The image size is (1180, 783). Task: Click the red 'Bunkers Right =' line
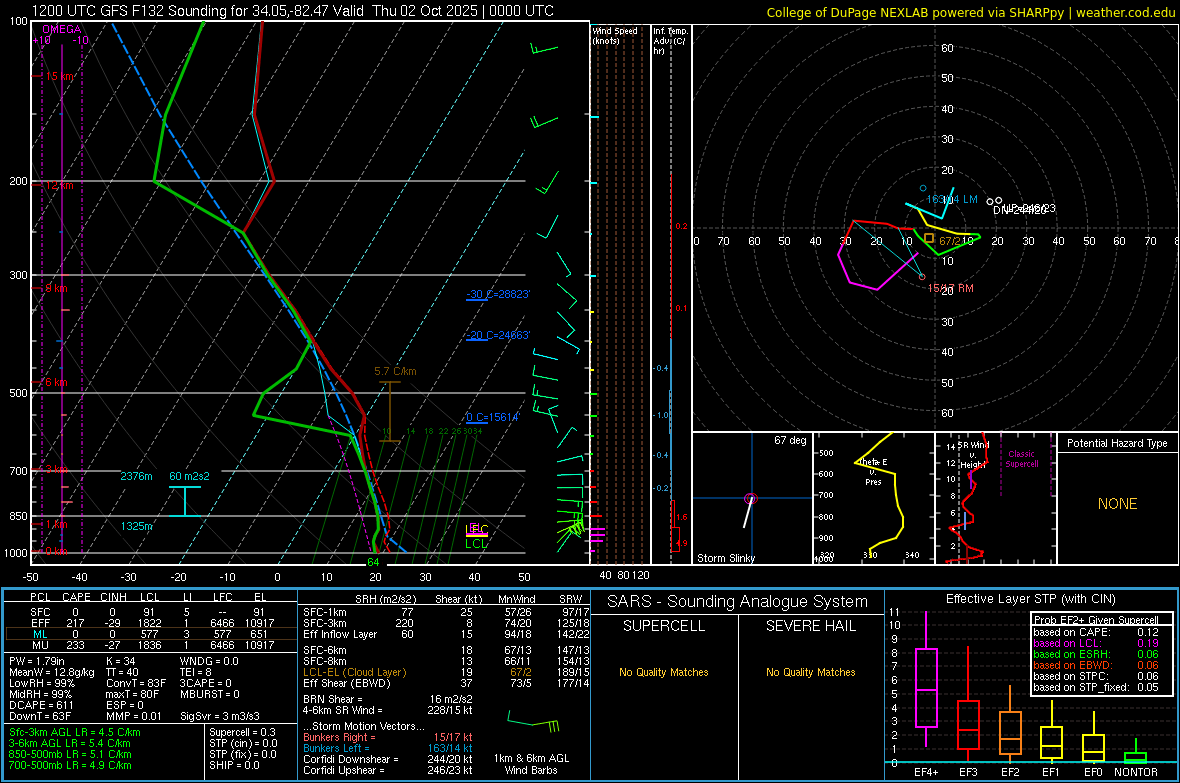(x=388, y=737)
